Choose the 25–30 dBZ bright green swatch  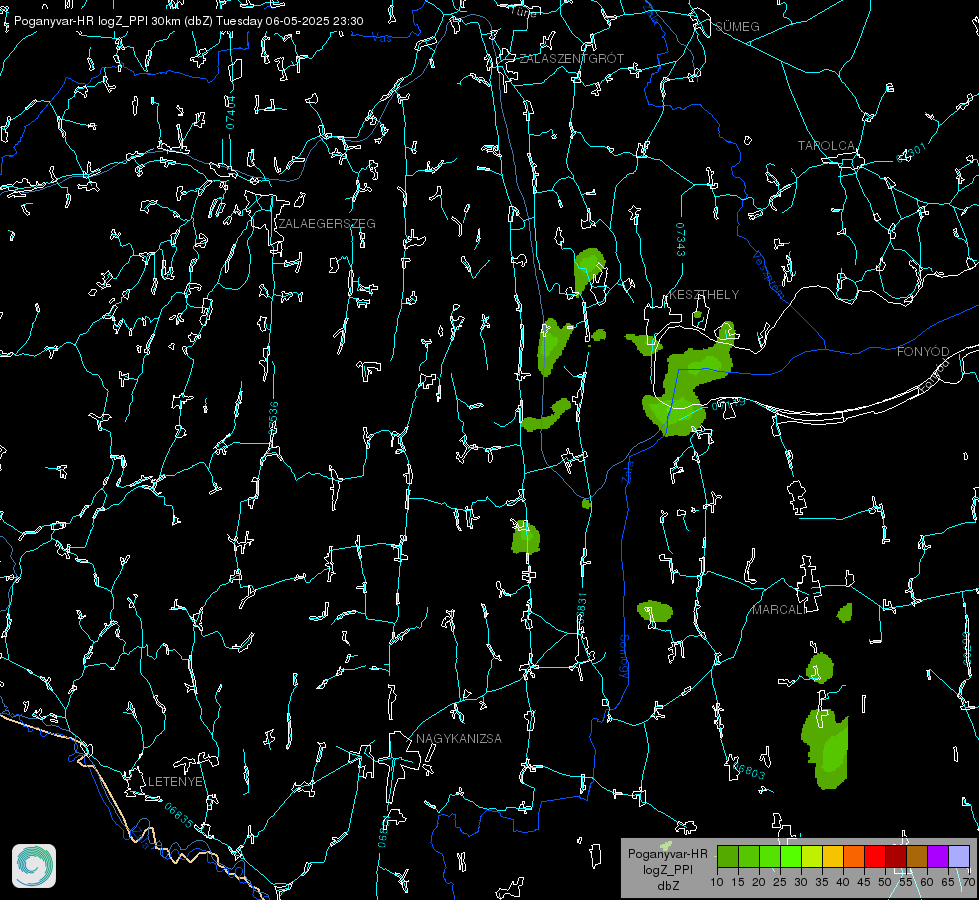pos(791,856)
